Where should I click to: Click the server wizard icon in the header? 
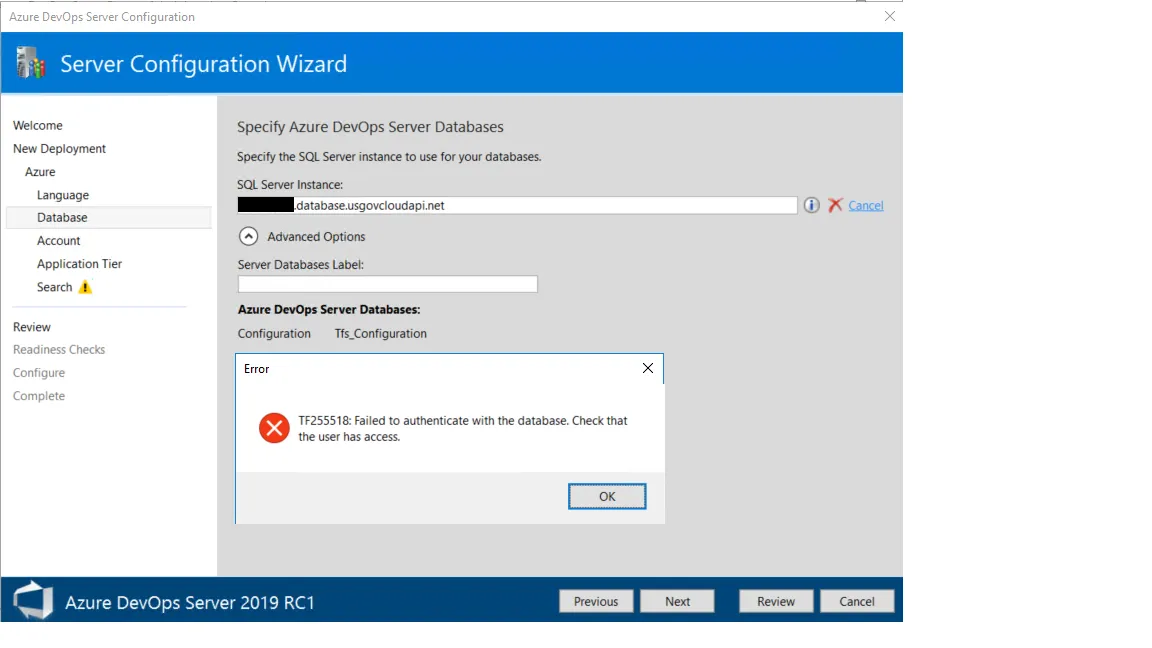click(x=31, y=63)
